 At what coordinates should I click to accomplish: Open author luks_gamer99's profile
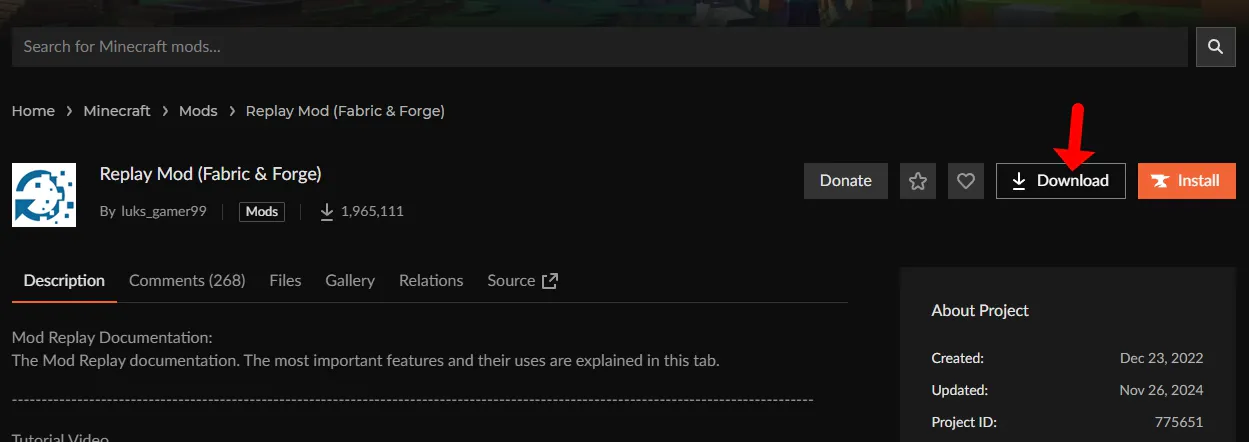(162, 211)
